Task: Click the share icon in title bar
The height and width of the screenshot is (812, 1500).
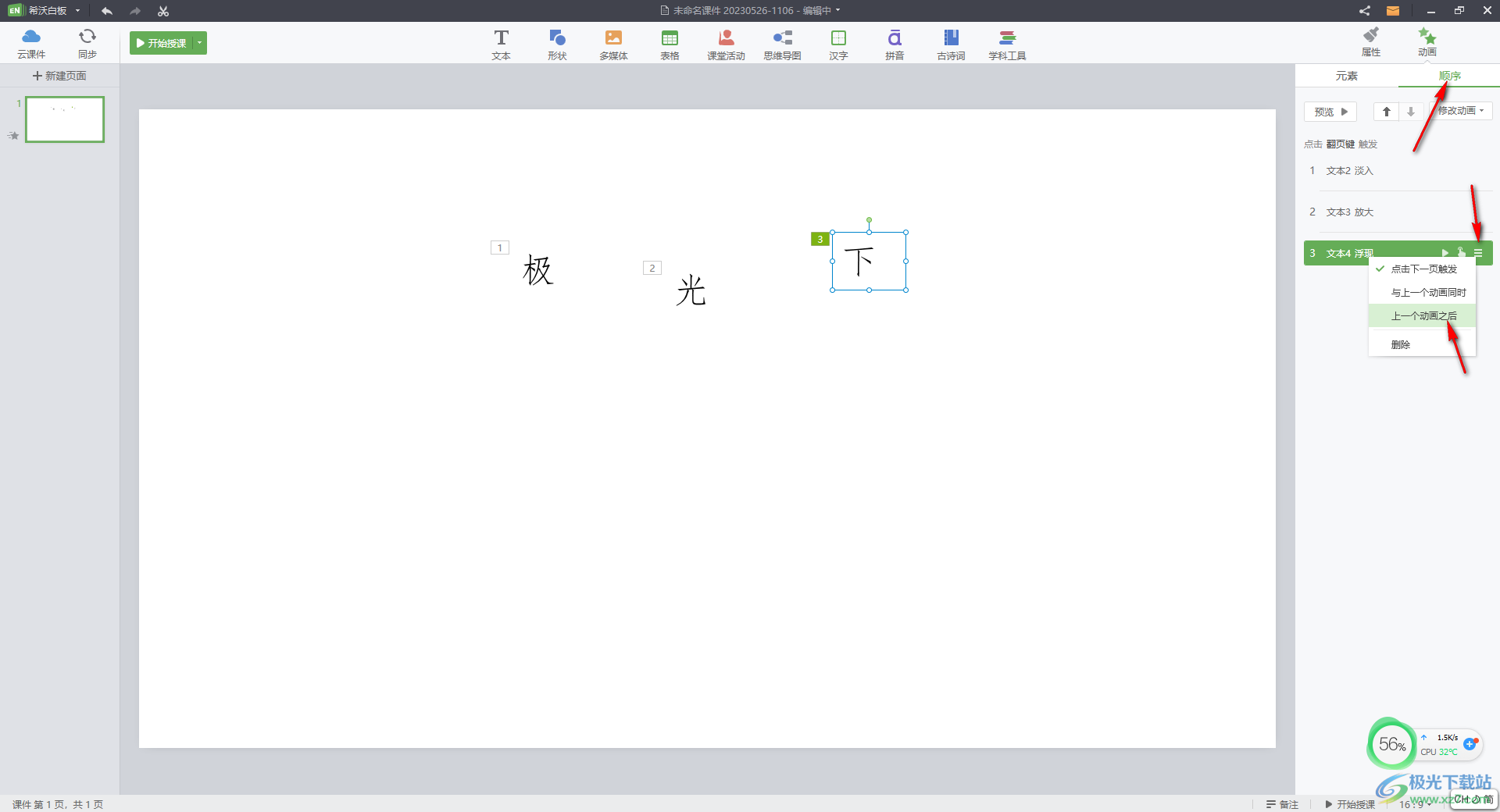Action: [x=1364, y=11]
